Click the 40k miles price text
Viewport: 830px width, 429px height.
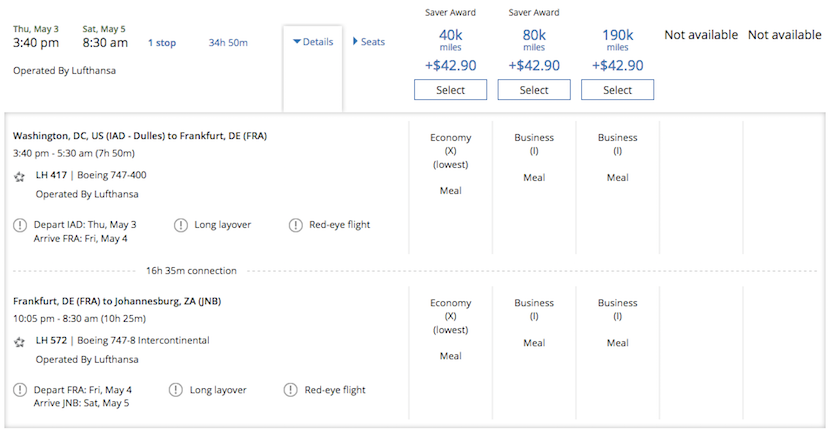450,36
